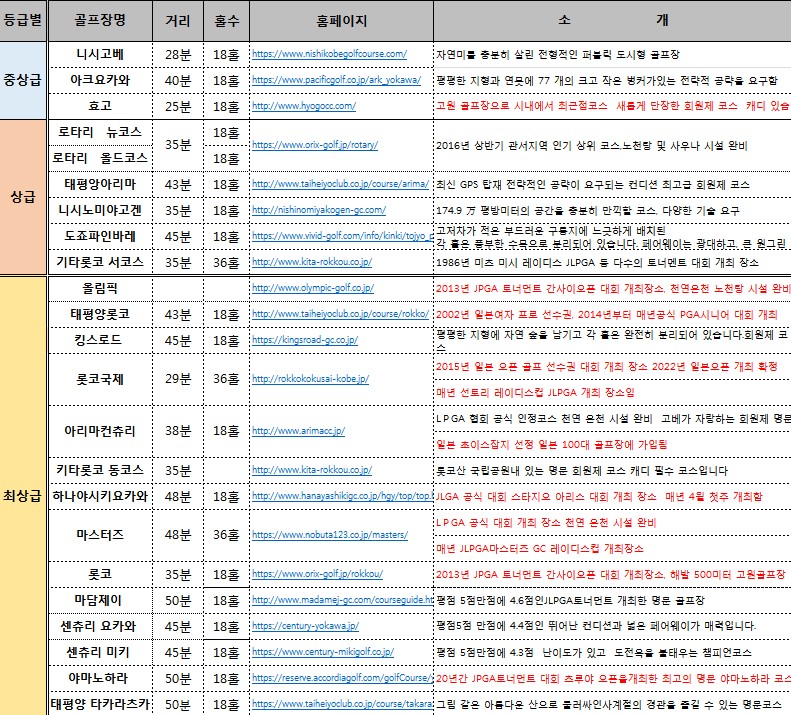Image resolution: width=791 pixels, height=715 pixels.
Task: Select the 마담제이 cell
Action: [x=100, y=600]
